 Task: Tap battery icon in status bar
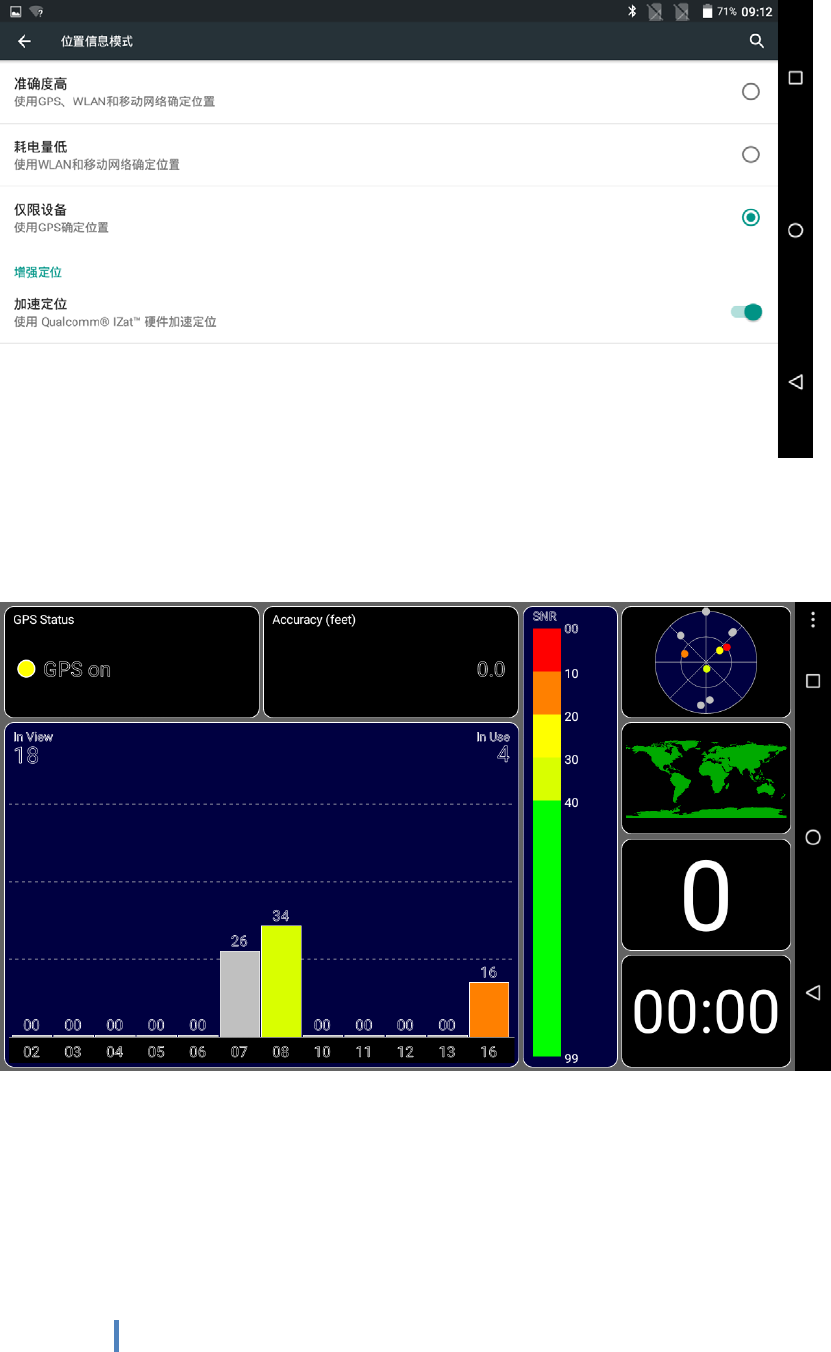[707, 11]
